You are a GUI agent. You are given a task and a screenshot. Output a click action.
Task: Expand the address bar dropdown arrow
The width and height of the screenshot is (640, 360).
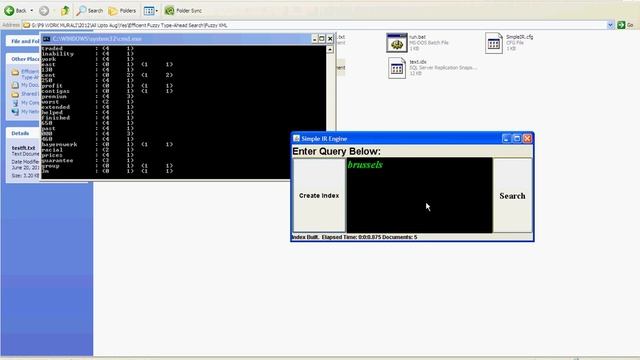click(x=610, y=25)
